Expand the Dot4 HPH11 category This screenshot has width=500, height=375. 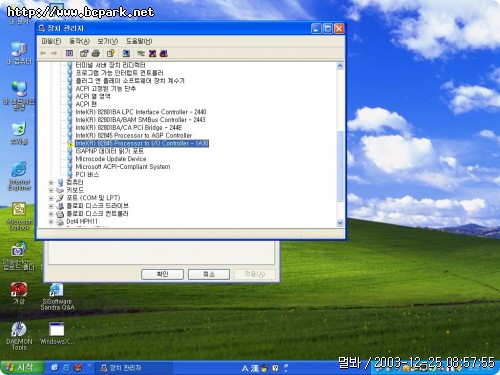point(51,222)
